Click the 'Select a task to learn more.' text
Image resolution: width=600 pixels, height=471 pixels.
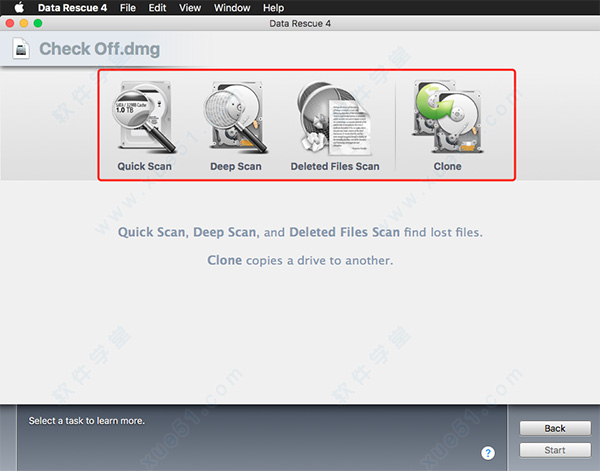86,421
